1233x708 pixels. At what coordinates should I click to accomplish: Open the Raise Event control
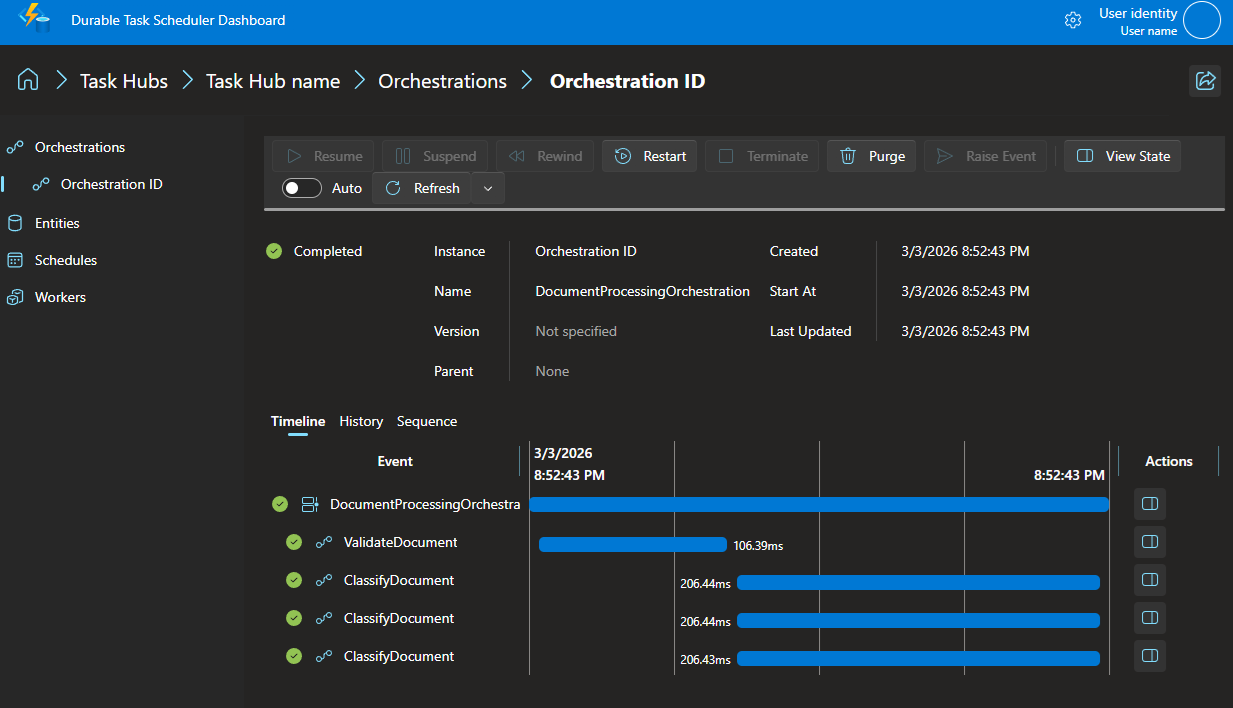coord(985,155)
